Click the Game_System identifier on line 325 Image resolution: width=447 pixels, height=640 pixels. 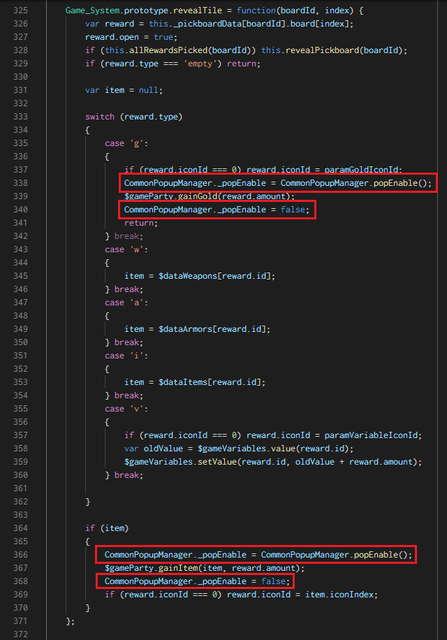coord(92,11)
